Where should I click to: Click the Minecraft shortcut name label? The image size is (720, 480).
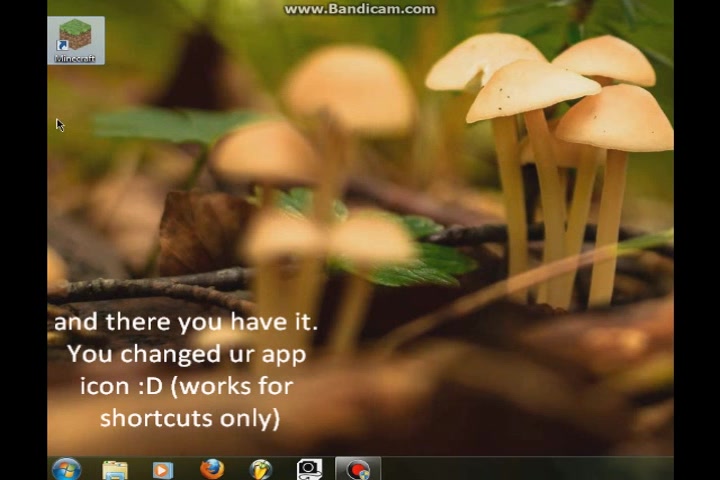point(75,59)
